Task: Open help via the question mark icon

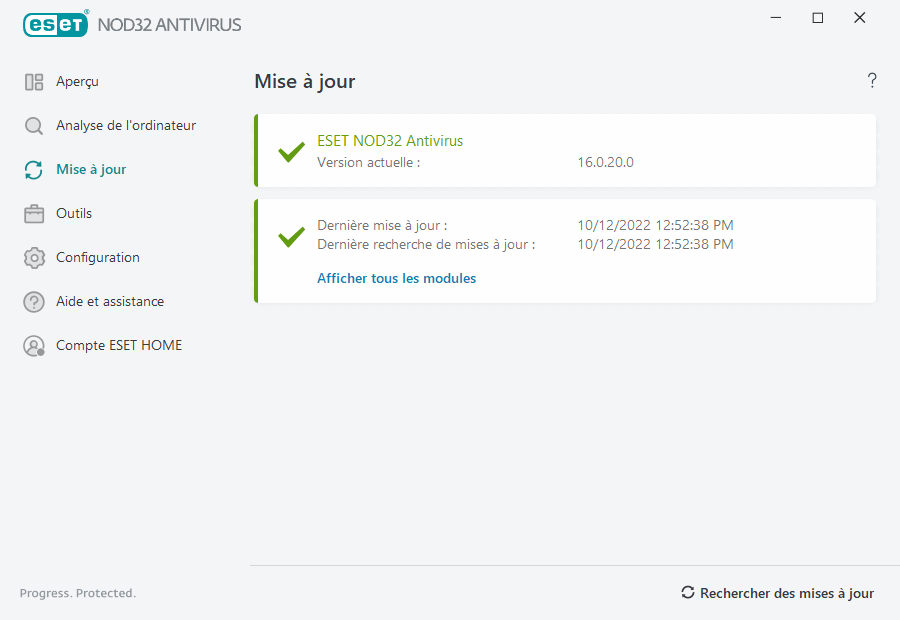Action: click(872, 81)
